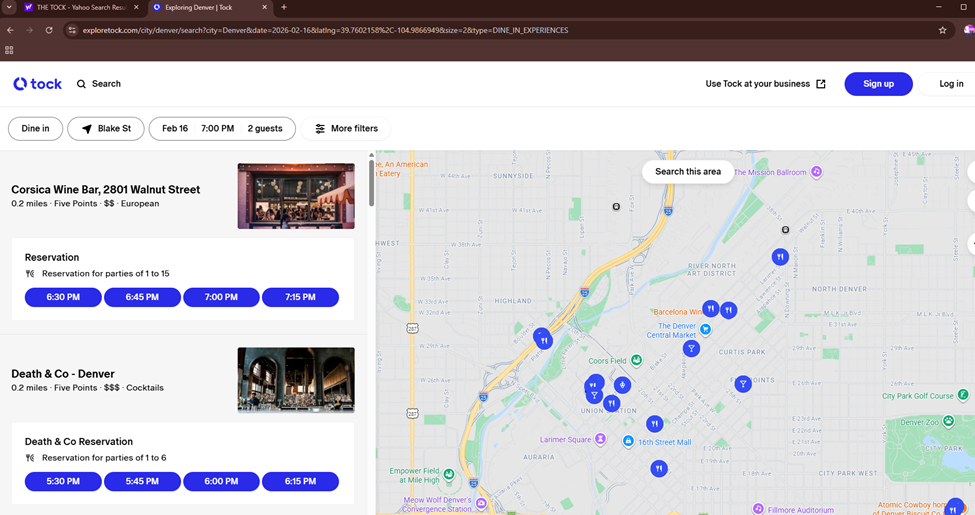Image resolution: width=975 pixels, height=515 pixels.
Task: Open a new browser tab
Action: (x=284, y=7)
